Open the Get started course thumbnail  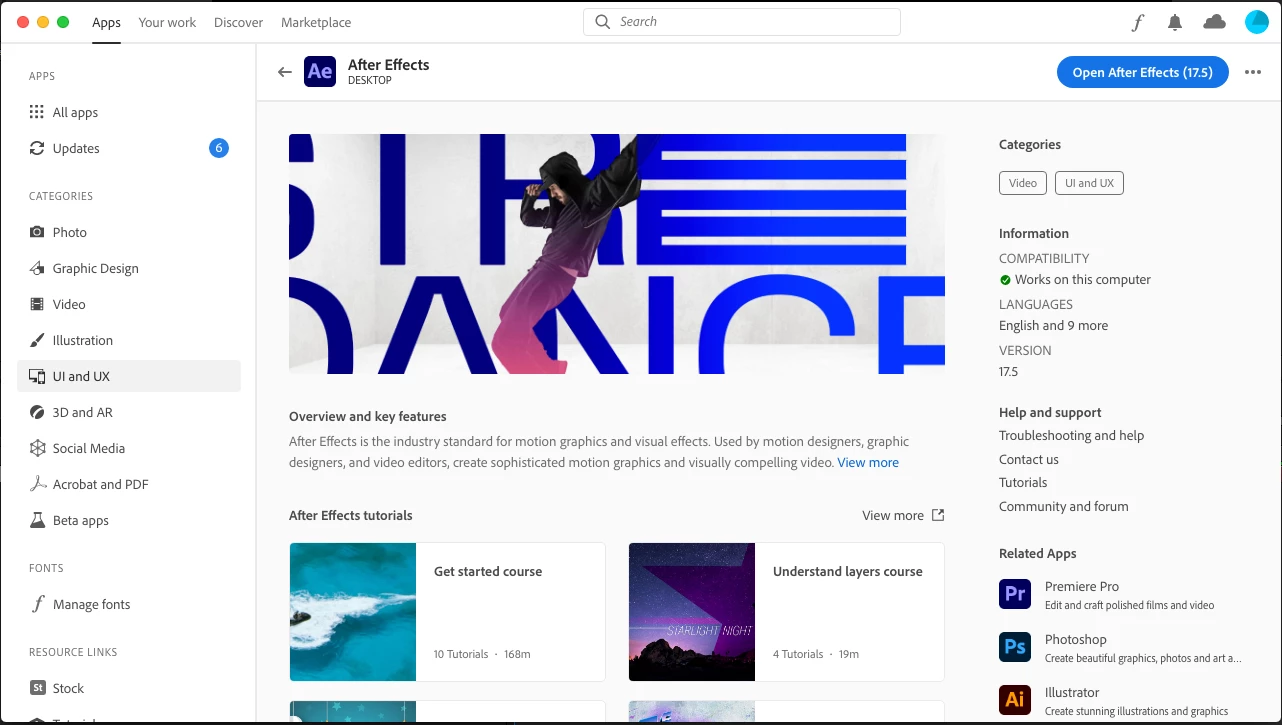coord(353,612)
